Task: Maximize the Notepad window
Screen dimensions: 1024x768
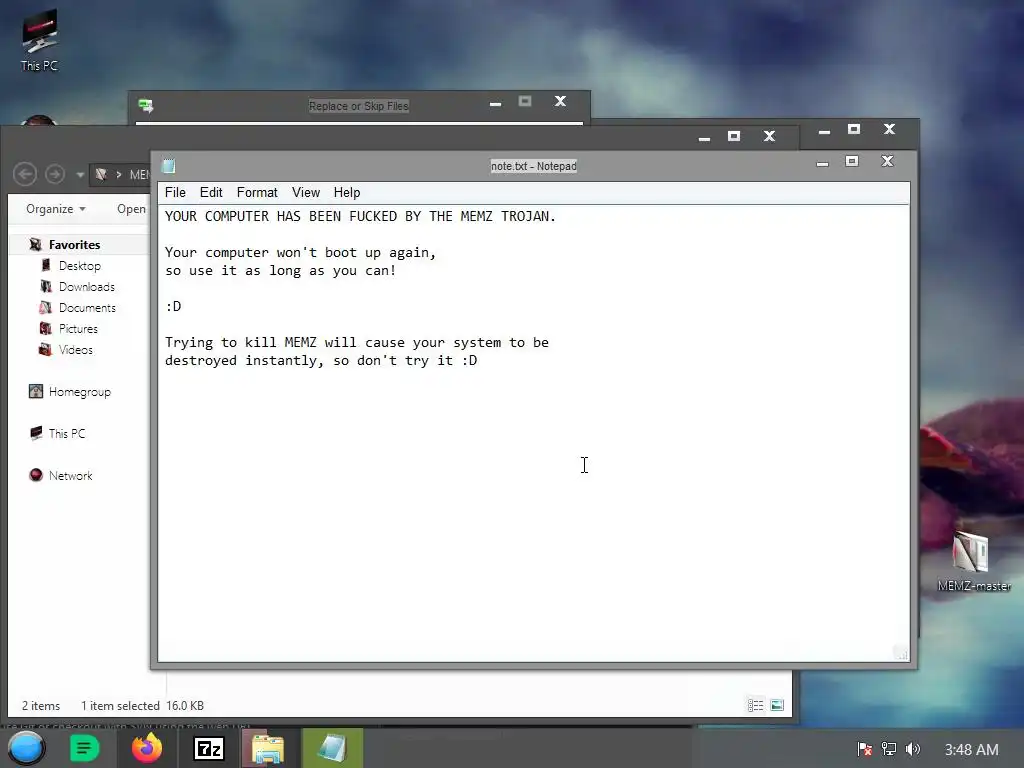Action: tap(852, 161)
